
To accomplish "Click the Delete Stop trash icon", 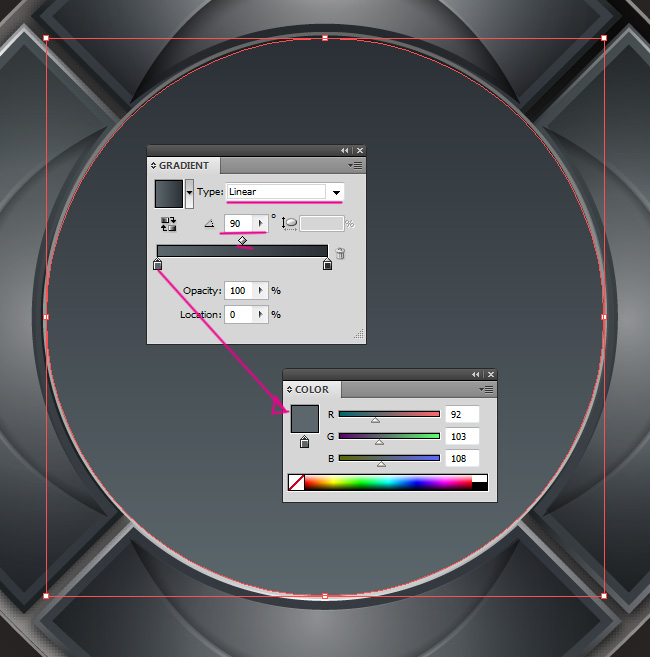I will [340, 253].
